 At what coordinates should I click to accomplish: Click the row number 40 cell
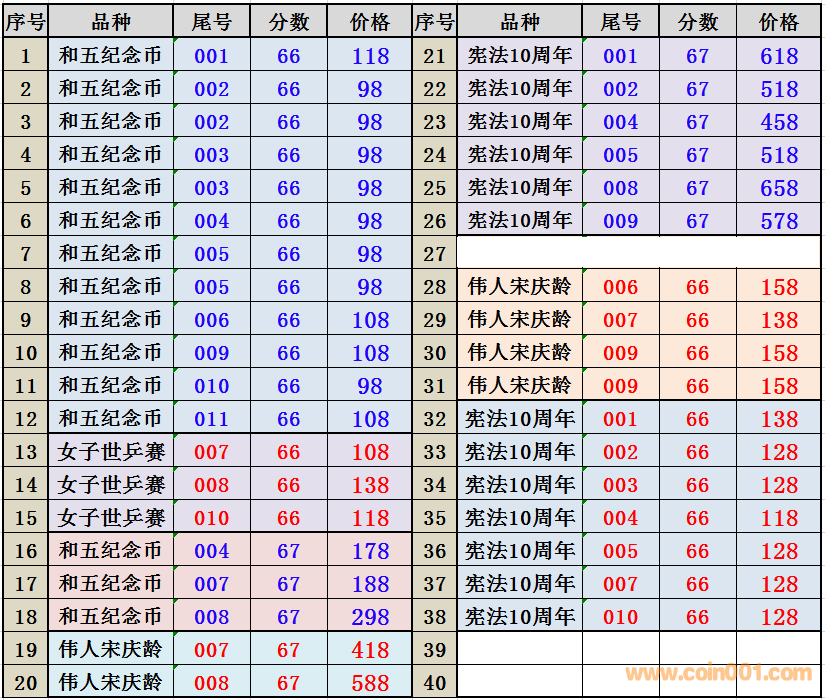[x=434, y=683]
